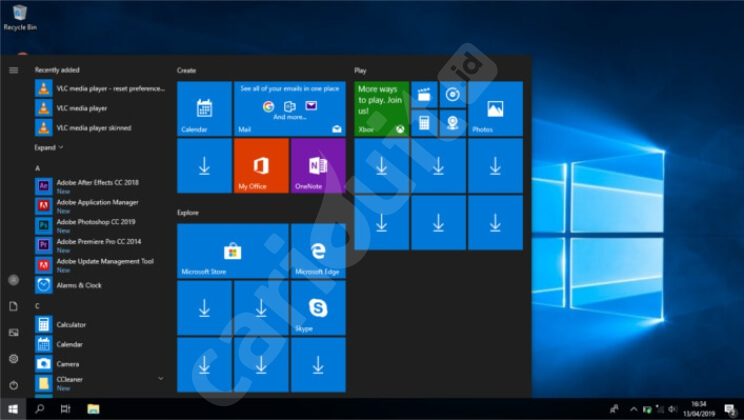
Task: Open Adobe Application Manager
Action: pyautogui.click(x=100, y=206)
